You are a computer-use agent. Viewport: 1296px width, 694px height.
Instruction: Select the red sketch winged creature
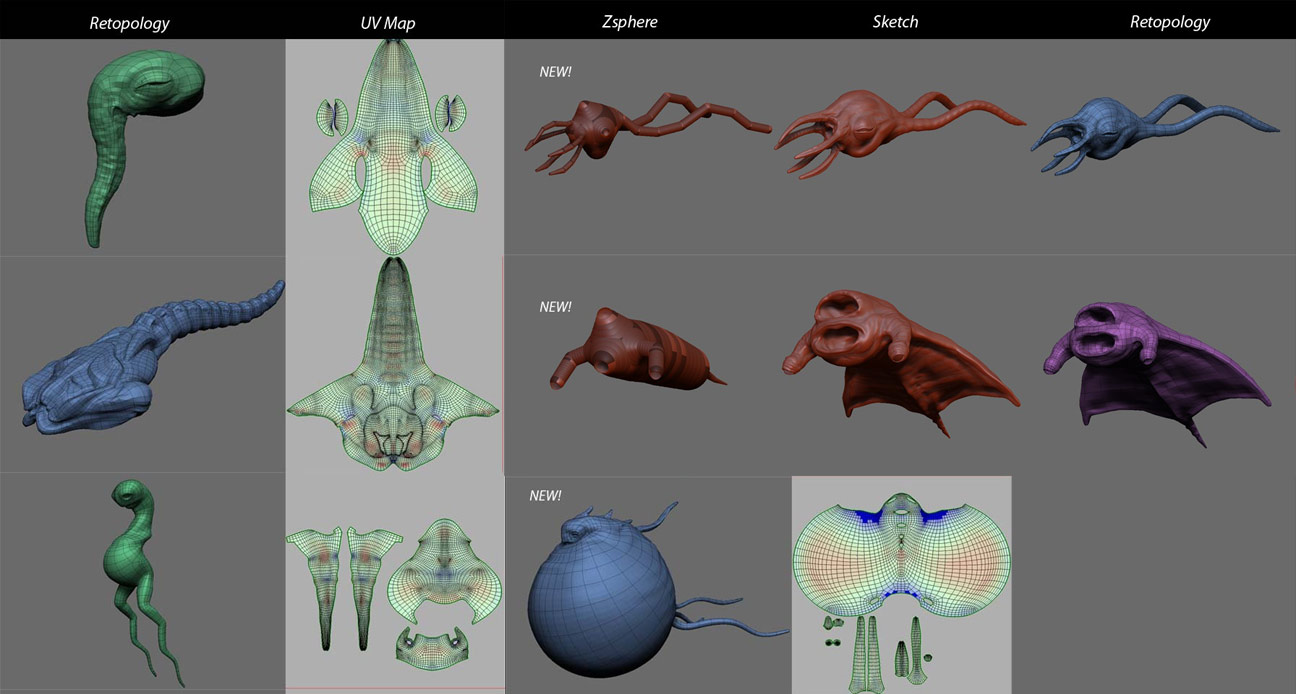tap(900, 365)
